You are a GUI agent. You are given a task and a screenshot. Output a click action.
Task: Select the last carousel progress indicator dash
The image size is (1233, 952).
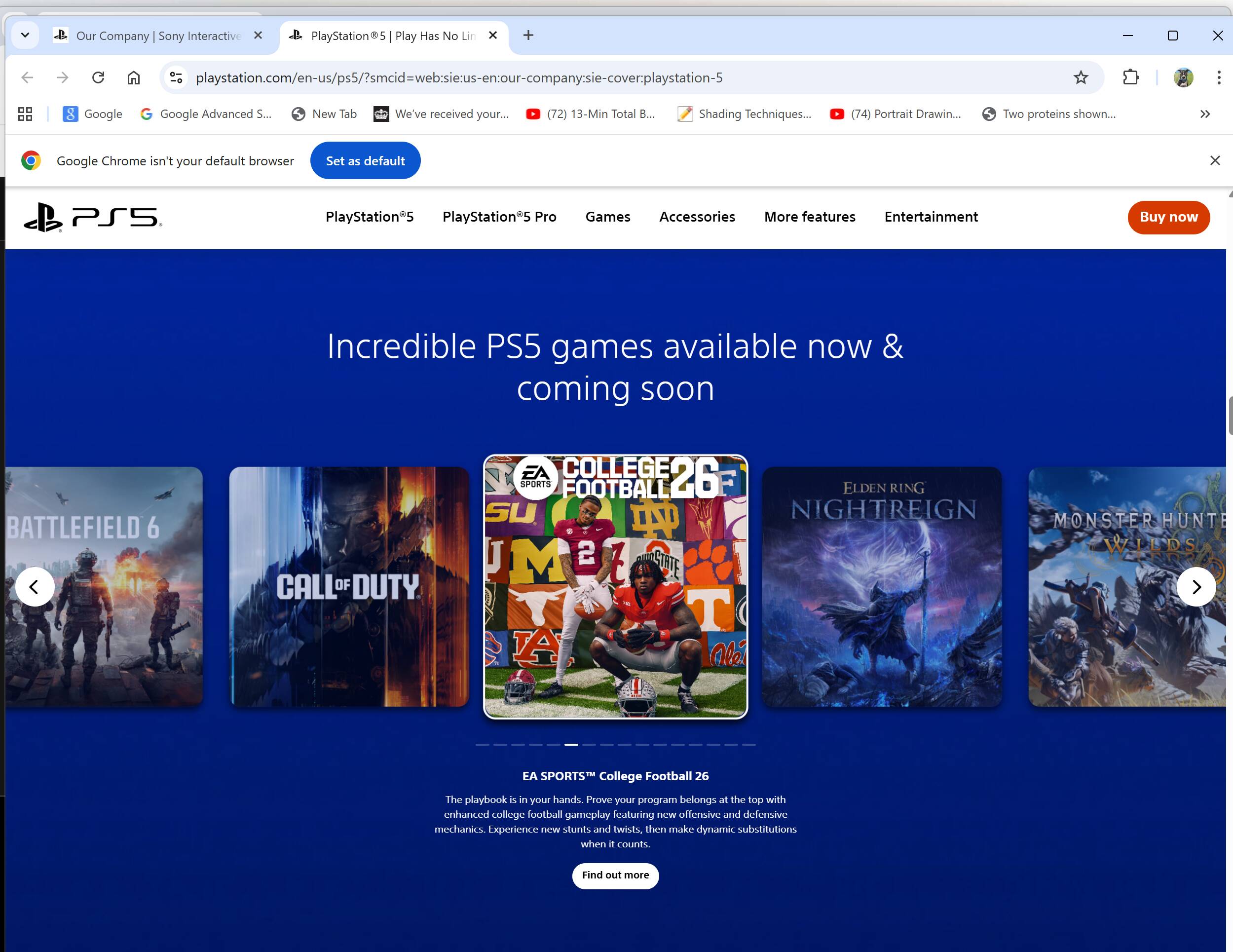tap(748, 745)
